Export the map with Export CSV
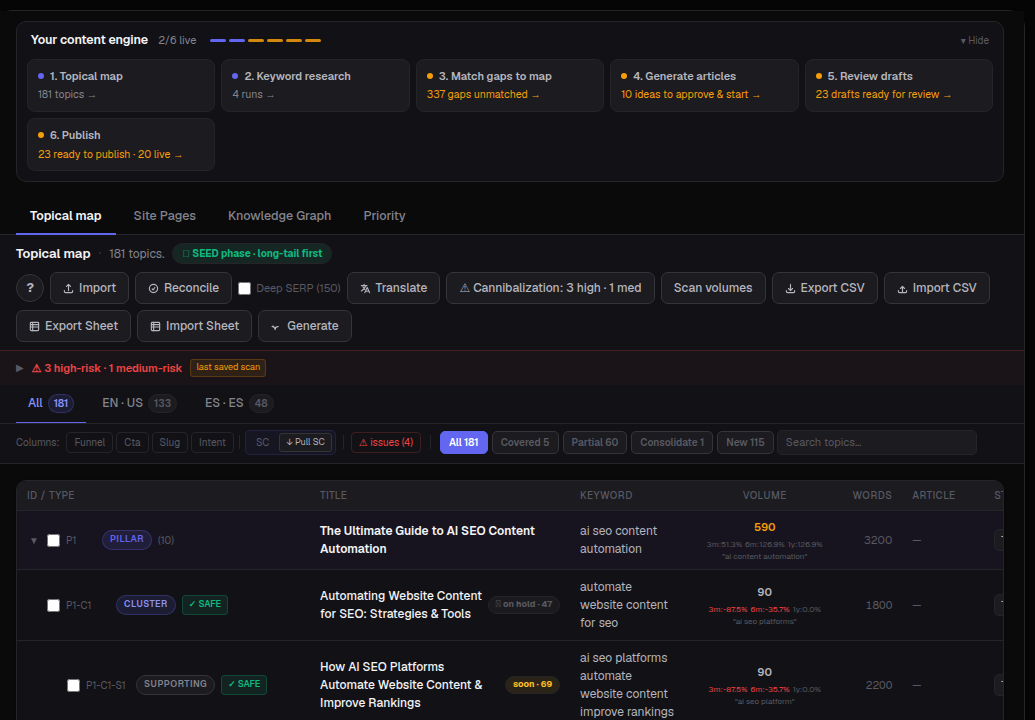1035x720 pixels. pyautogui.click(x=824, y=288)
